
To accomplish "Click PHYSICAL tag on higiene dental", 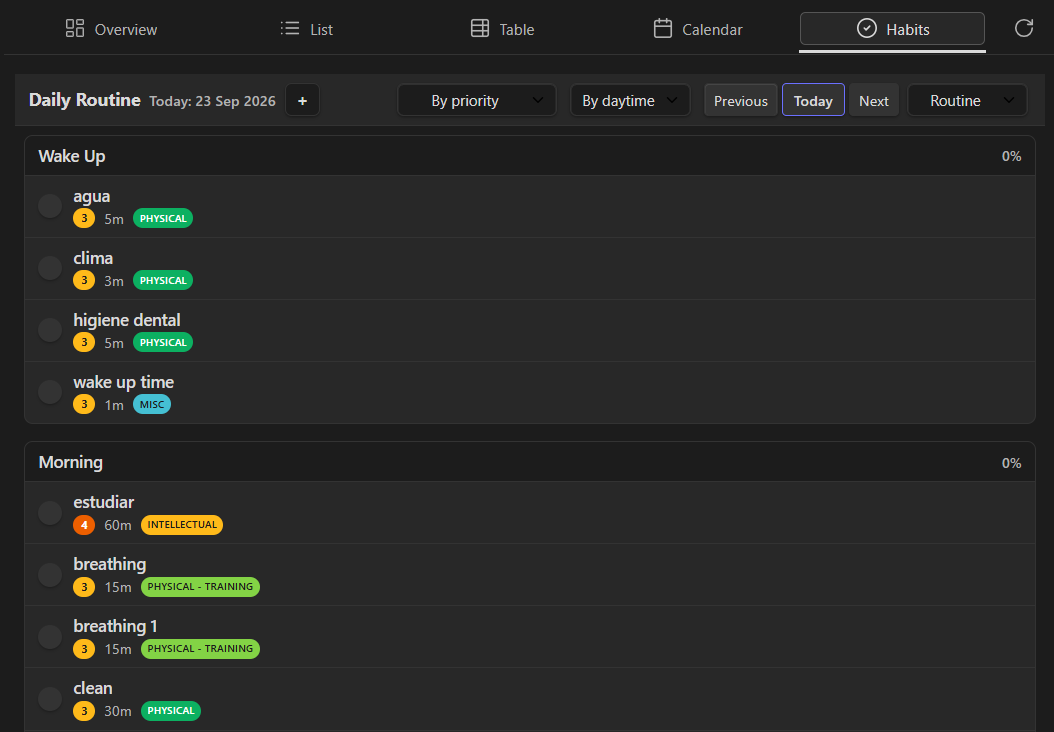I will tap(163, 342).
